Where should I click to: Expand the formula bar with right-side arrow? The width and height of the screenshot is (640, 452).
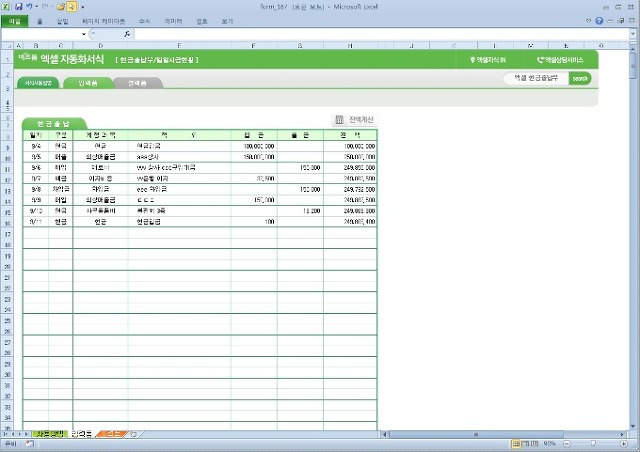click(x=633, y=34)
